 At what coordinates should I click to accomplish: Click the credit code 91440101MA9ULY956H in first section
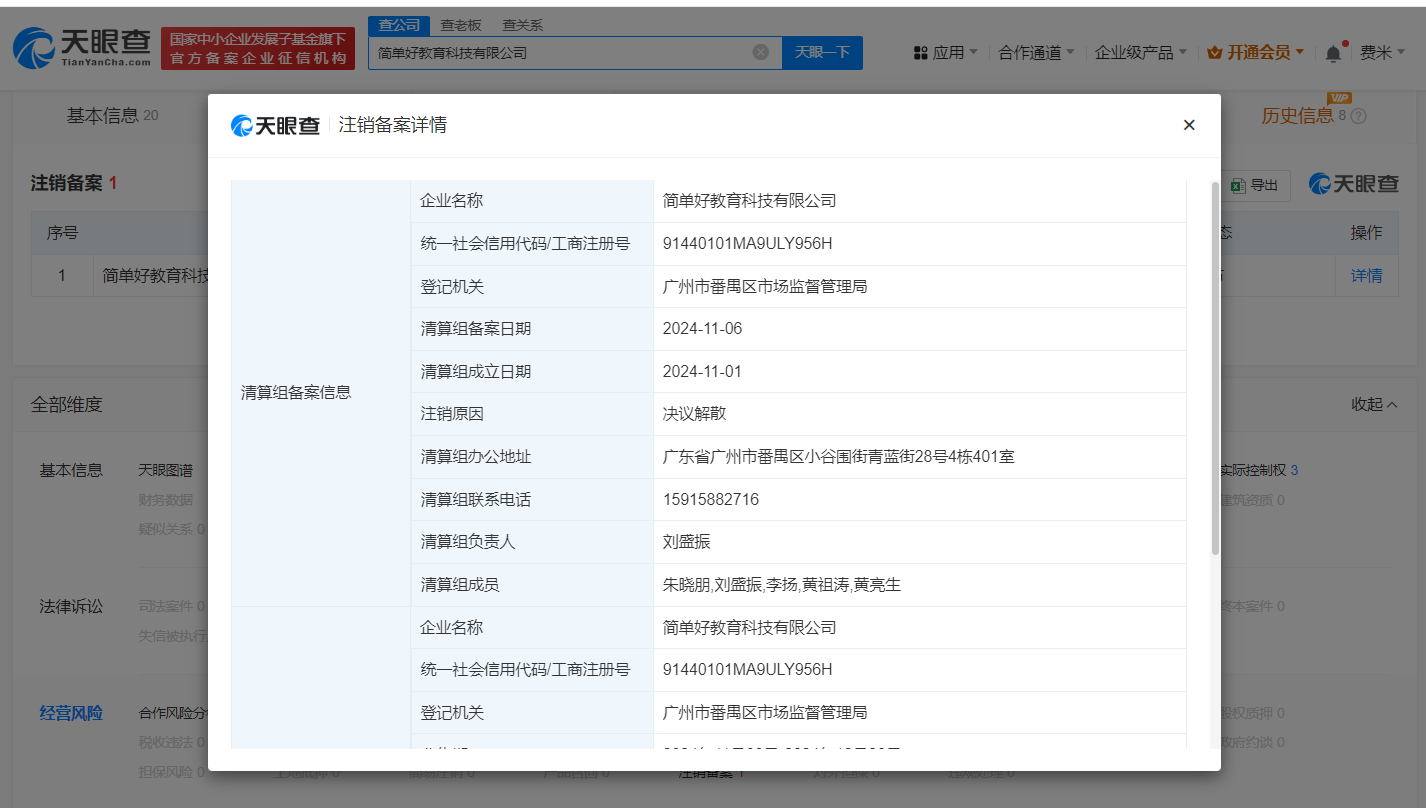tap(747, 243)
